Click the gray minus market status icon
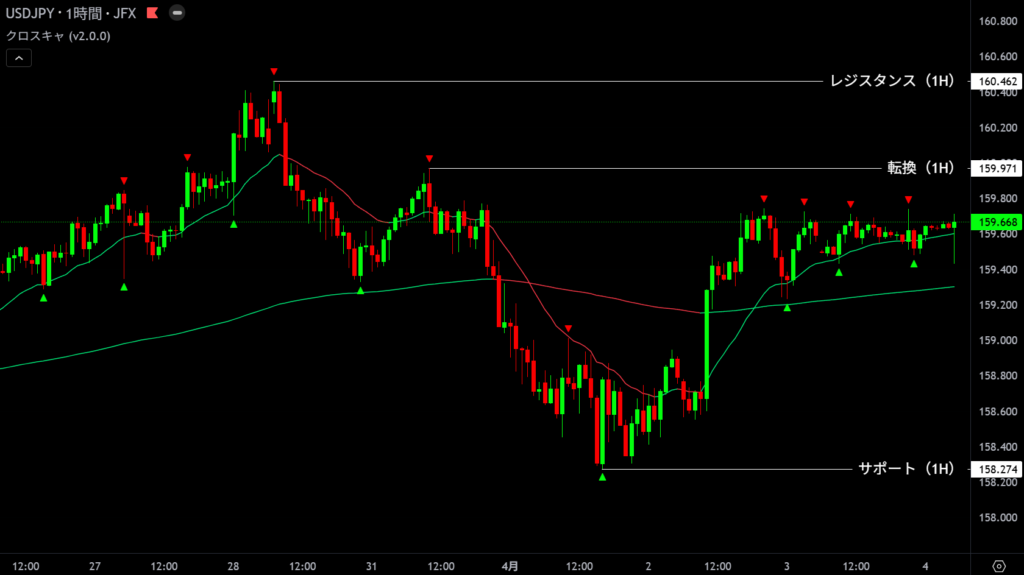This screenshot has width=1024, height=575. click(x=177, y=14)
